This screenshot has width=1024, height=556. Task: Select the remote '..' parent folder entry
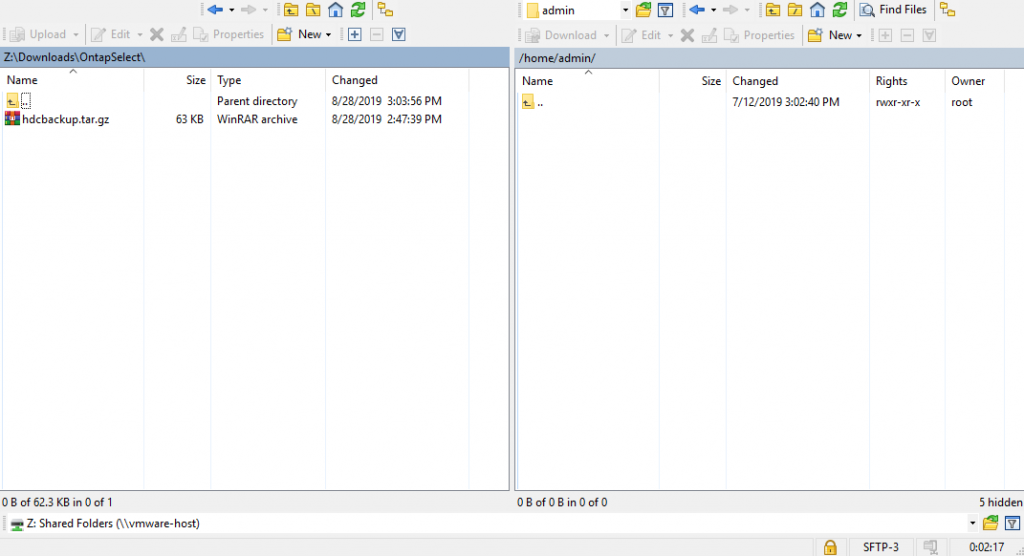point(534,103)
